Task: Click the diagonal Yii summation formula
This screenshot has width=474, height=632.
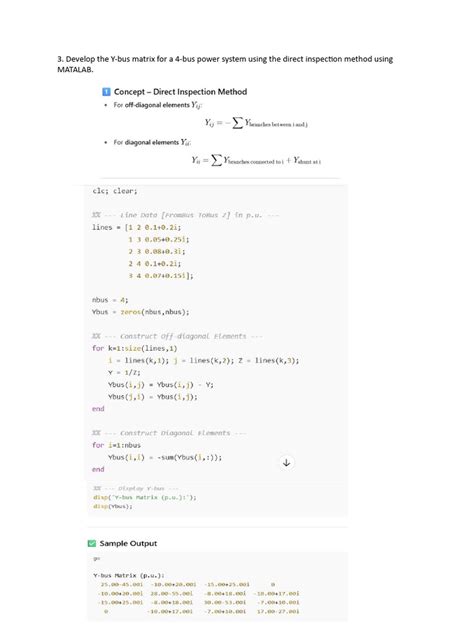Action: tap(256, 160)
